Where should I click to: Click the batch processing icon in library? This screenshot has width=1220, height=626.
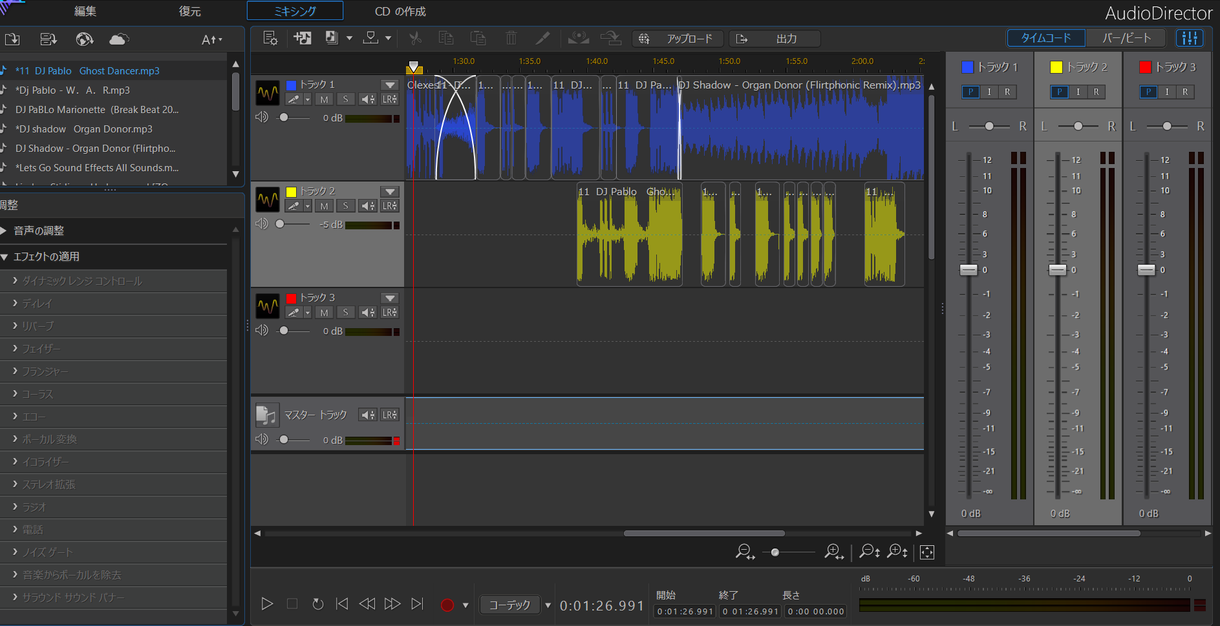pyautogui.click(x=48, y=39)
